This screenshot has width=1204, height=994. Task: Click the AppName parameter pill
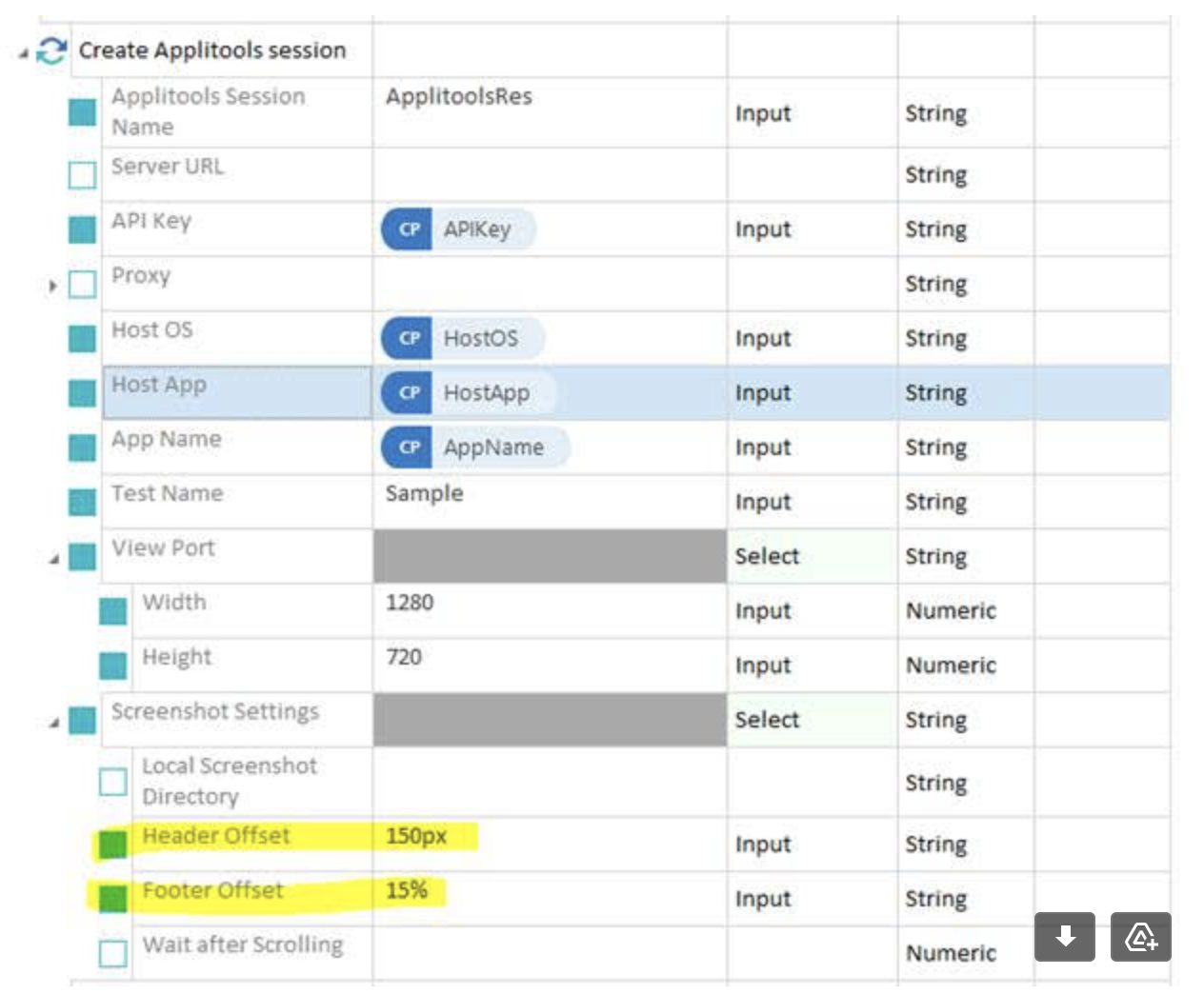pyautogui.click(x=476, y=447)
